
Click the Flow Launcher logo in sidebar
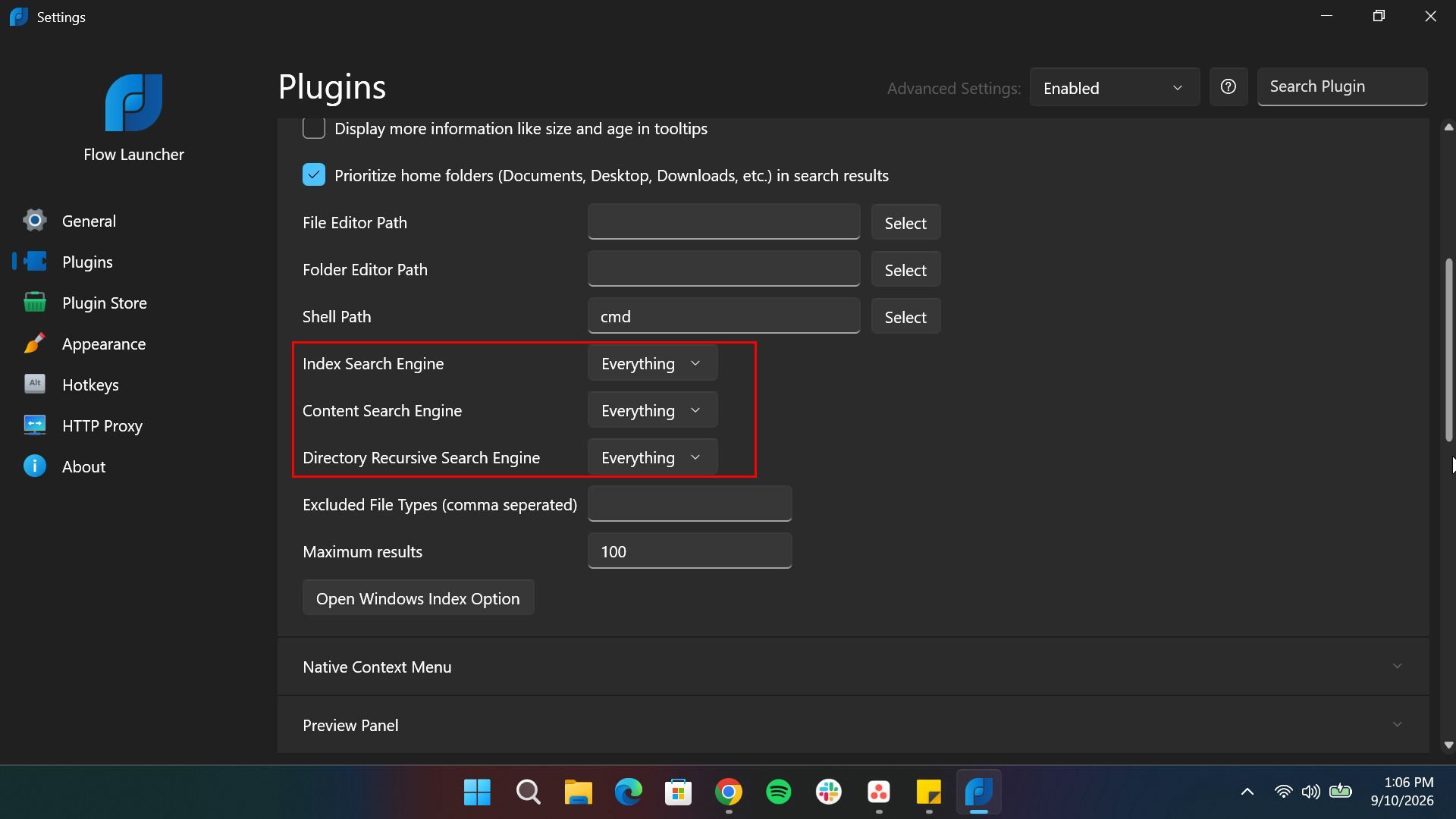pos(133,102)
